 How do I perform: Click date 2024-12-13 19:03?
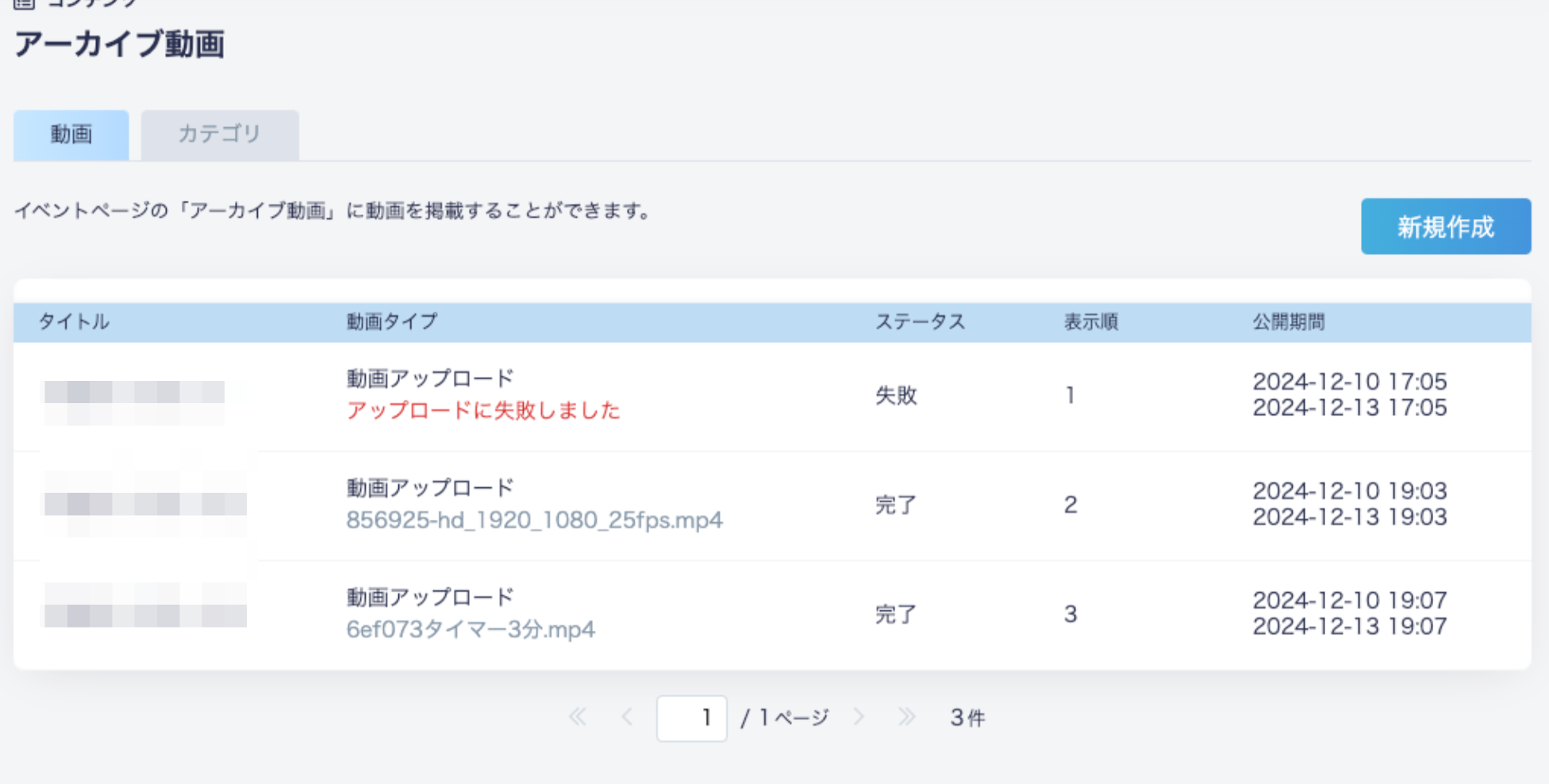coord(1350,517)
